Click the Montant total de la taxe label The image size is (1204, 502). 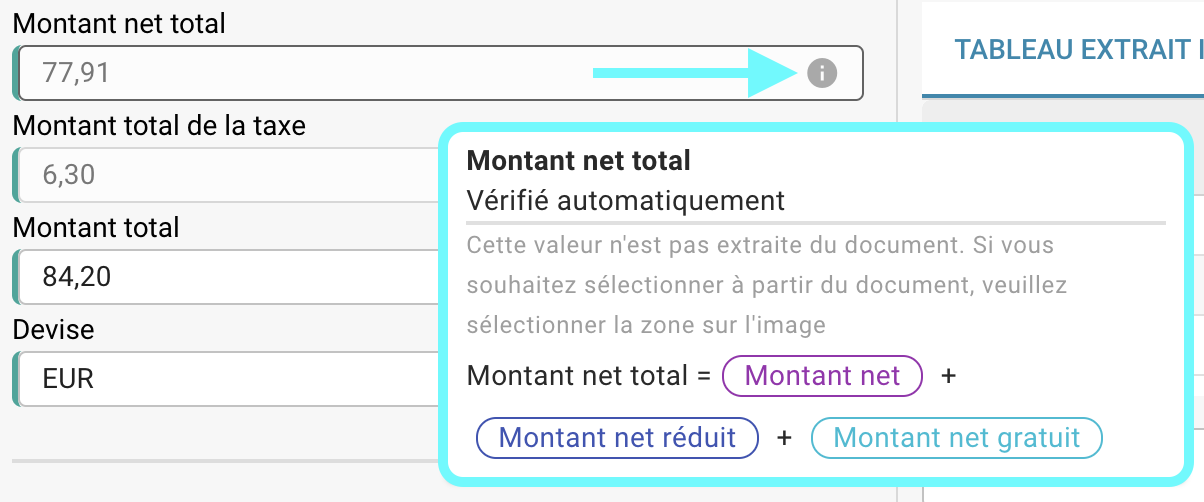coord(159,126)
